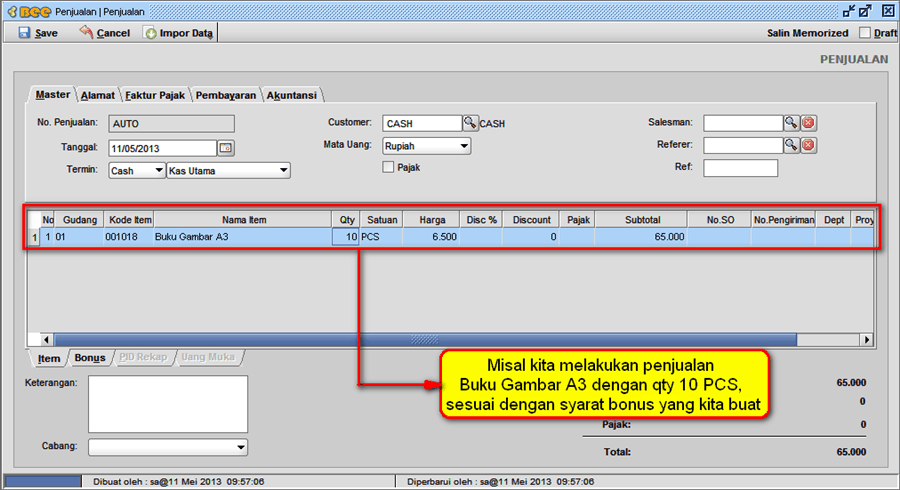Click the Satuan cell PCS

[x=381, y=236]
